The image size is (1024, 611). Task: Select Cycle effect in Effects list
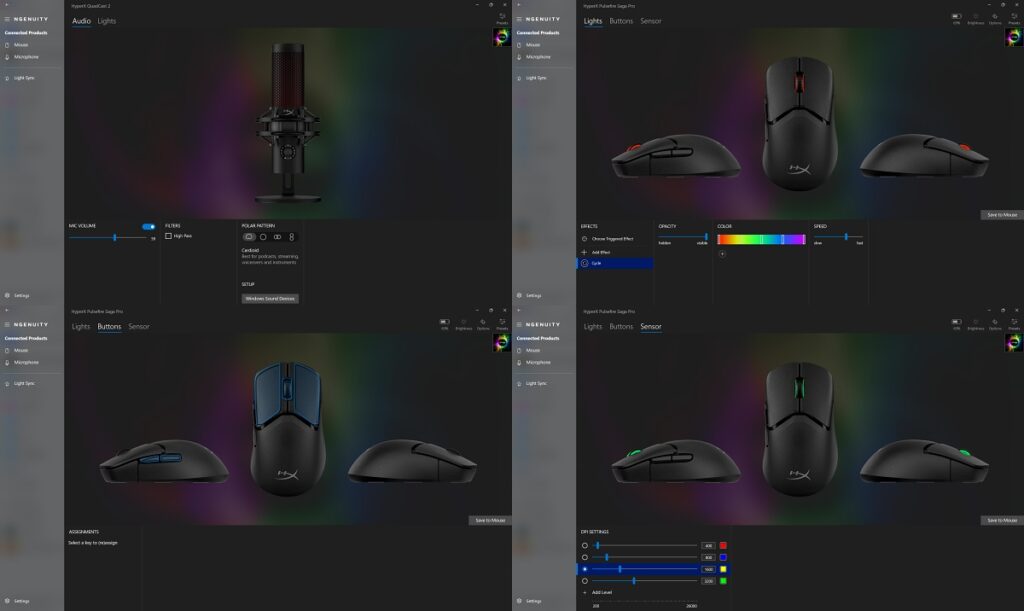point(615,263)
